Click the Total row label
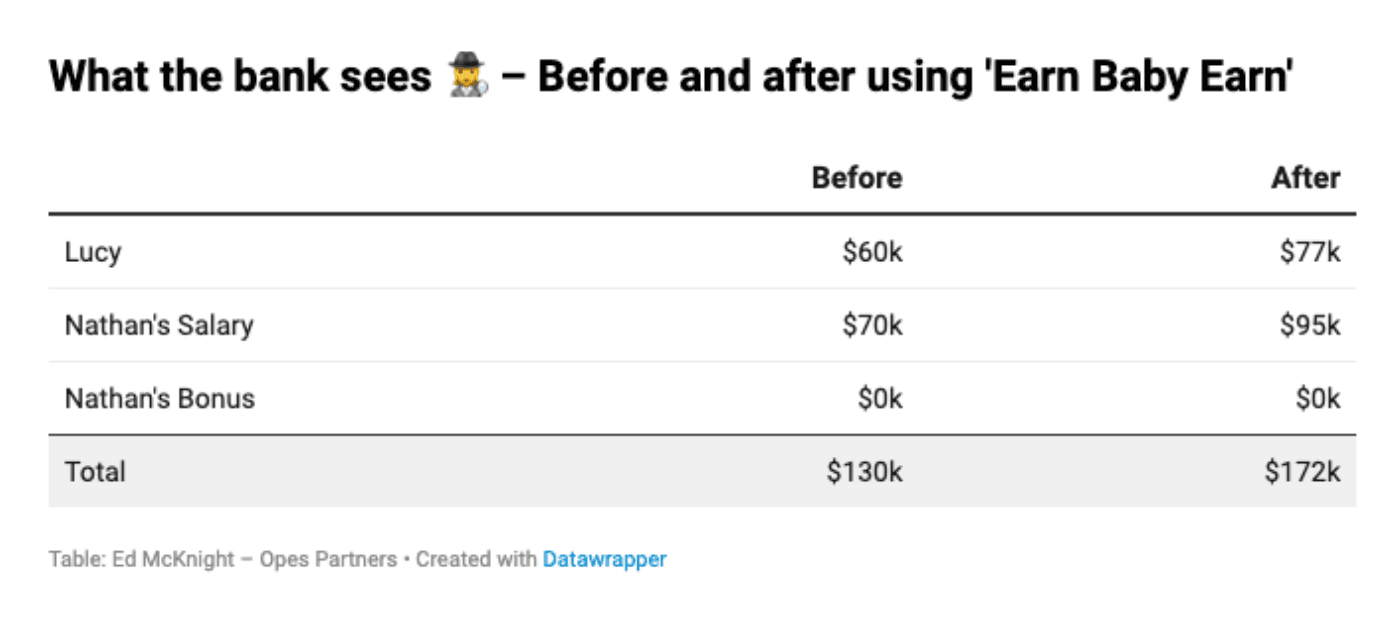Viewport: 1400px width, 630px height. click(95, 471)
